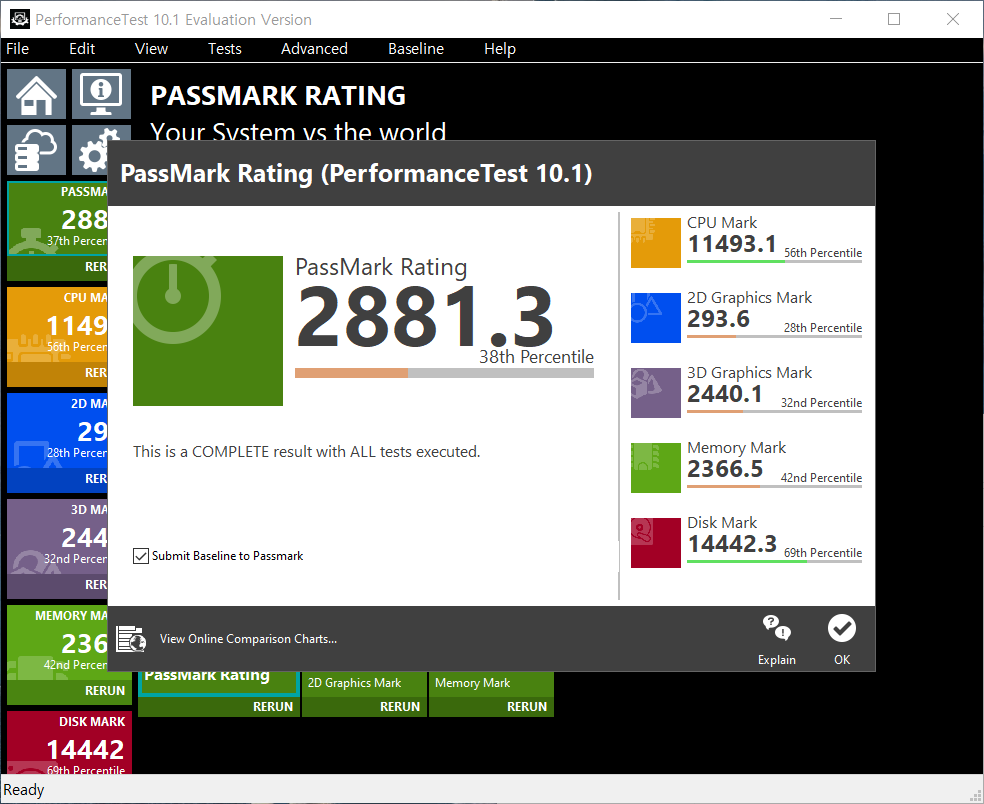This screenshot has height=804, width=984.
Task: Click the Memory Mark percentile bar
Action: coord(774,486)
